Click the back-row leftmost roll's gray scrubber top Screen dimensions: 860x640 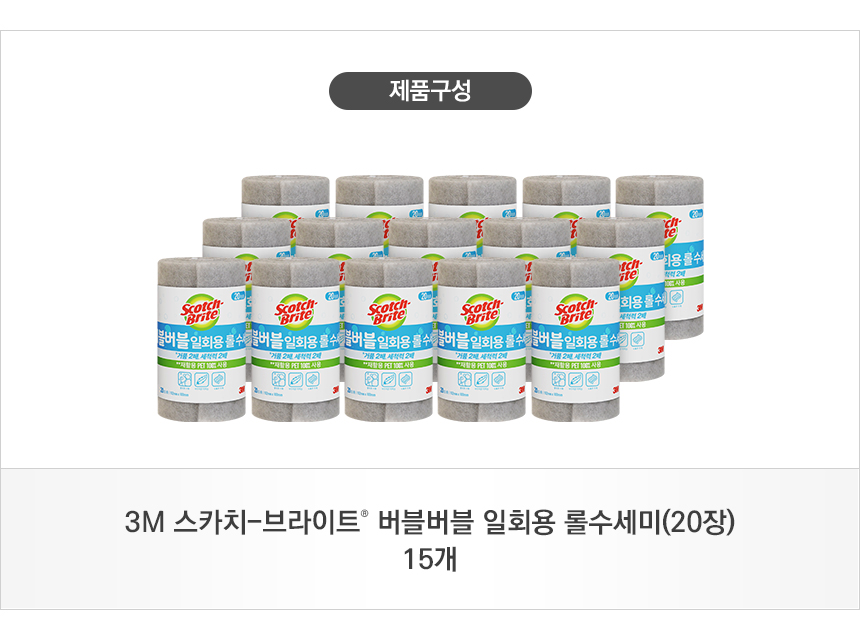tap(286, 190)
